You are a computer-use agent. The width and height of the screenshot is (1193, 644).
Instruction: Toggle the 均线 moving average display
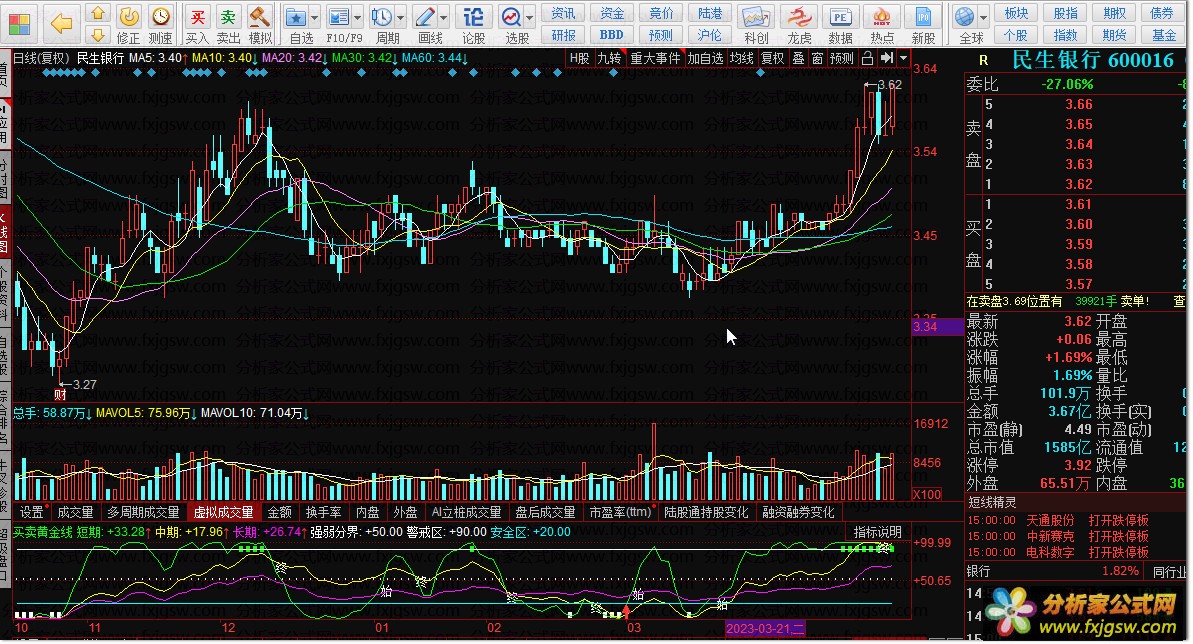741,58
